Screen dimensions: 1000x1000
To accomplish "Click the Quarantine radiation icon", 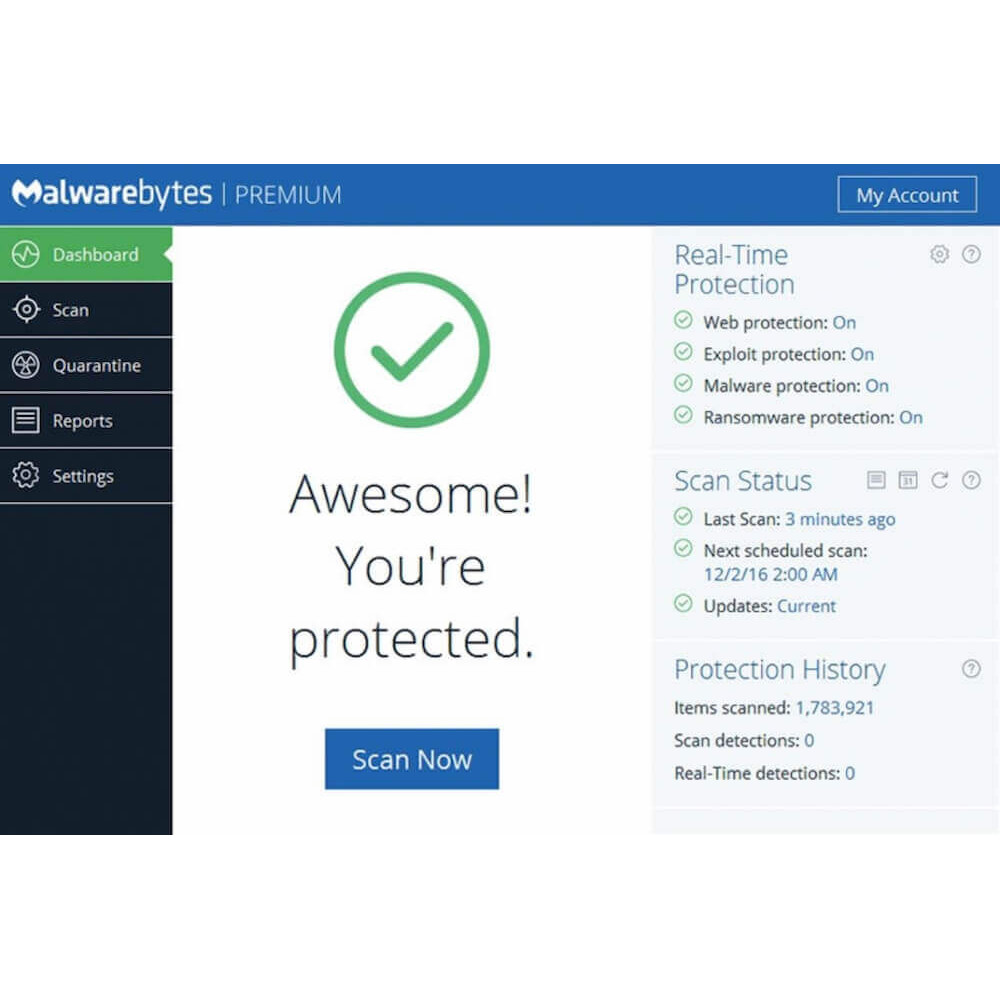I will [x=26, y=365].
